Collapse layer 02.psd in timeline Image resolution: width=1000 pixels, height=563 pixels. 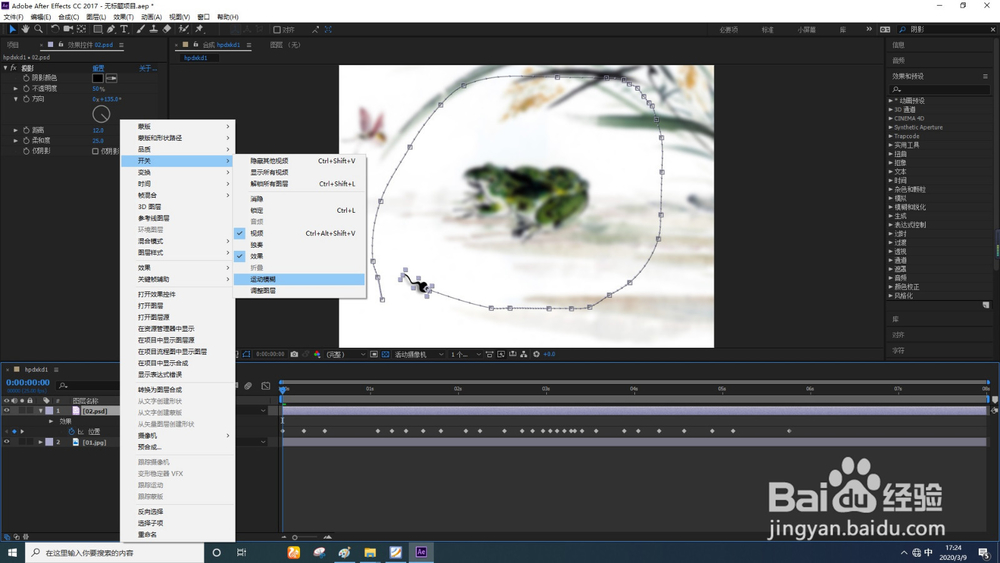(41, 411)
